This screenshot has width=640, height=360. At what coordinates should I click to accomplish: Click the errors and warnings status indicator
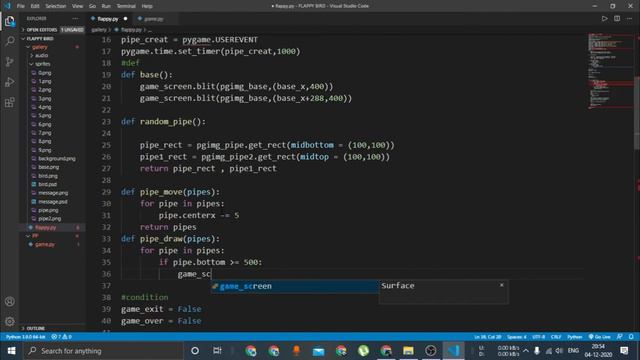point(62,337)
